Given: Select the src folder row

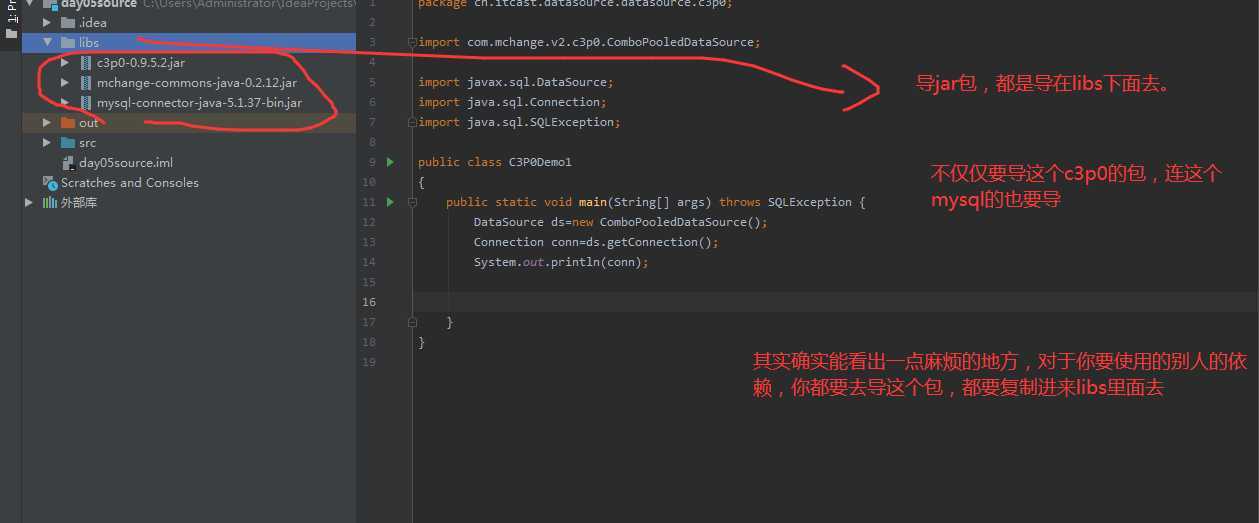Looking at the screenshot, I should pyautogui.click(x=189, y=142).
